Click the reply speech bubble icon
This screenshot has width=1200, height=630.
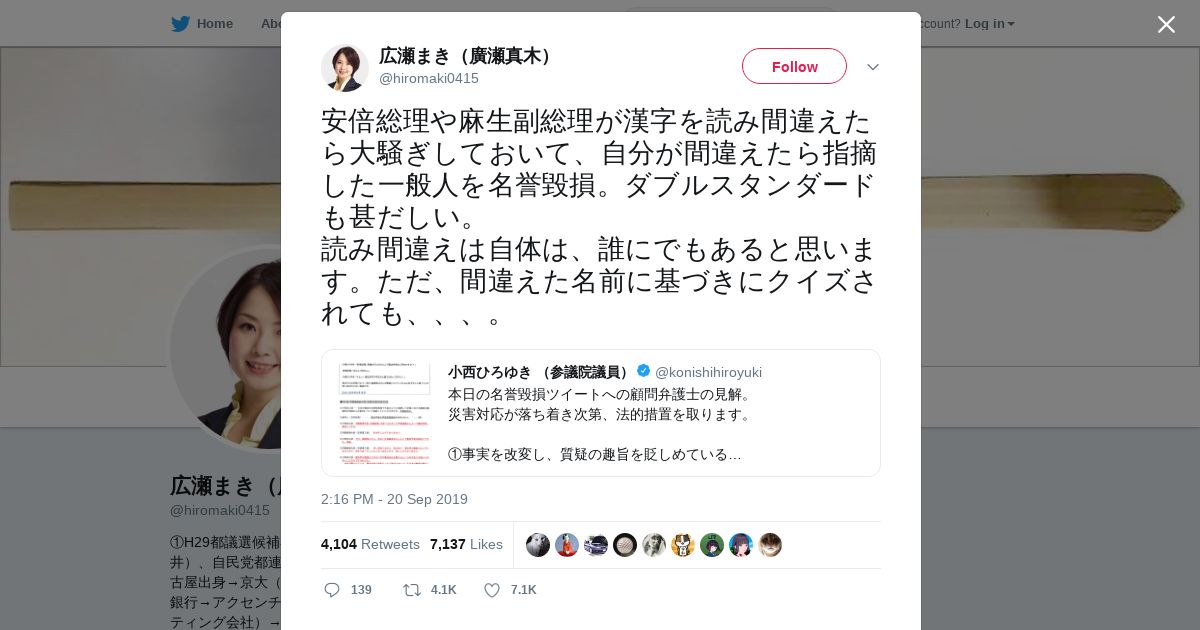[332, 590]
